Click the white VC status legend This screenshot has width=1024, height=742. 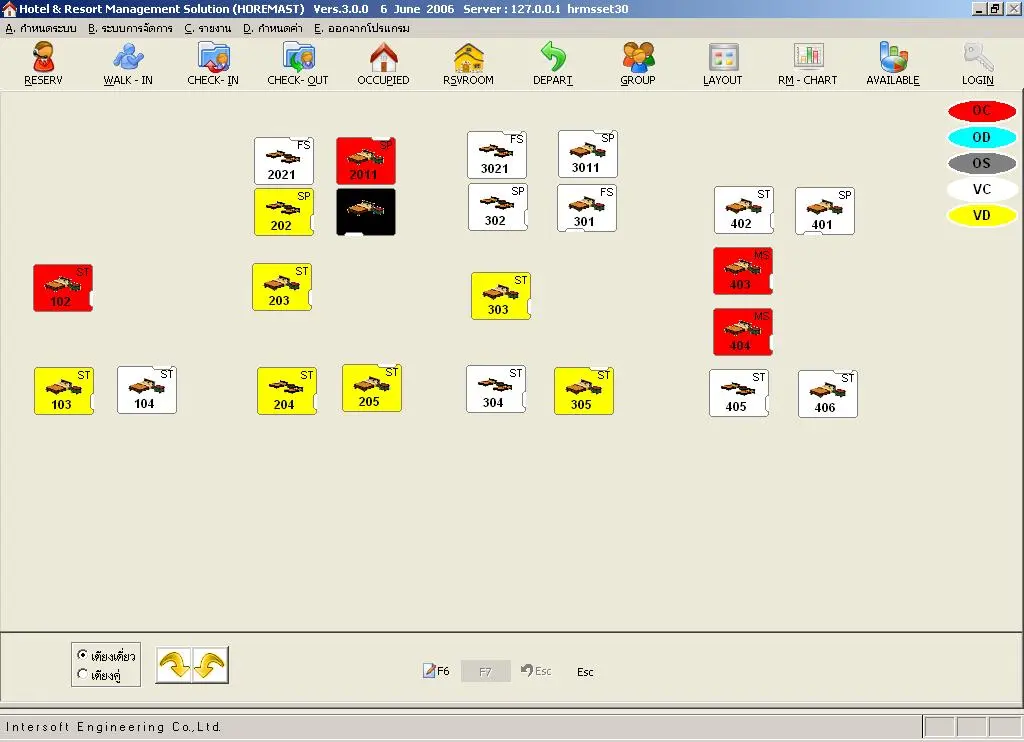pos(982,189)
